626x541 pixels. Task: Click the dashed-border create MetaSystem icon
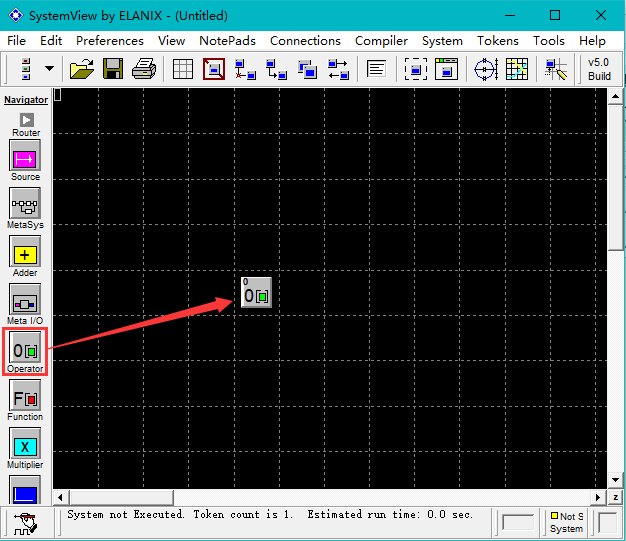click(x=416, y=69)
